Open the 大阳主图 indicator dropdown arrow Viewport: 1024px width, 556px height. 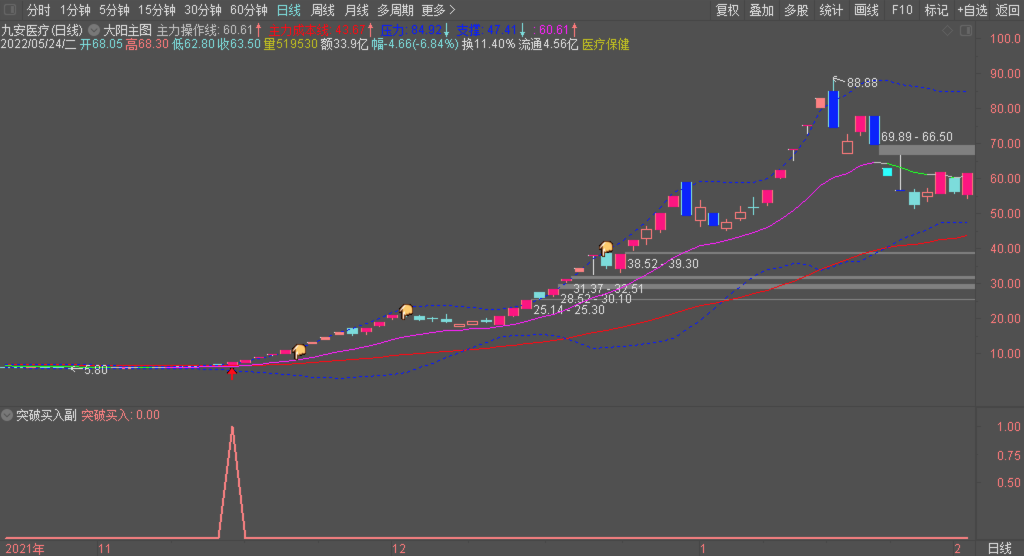(94, 30)
